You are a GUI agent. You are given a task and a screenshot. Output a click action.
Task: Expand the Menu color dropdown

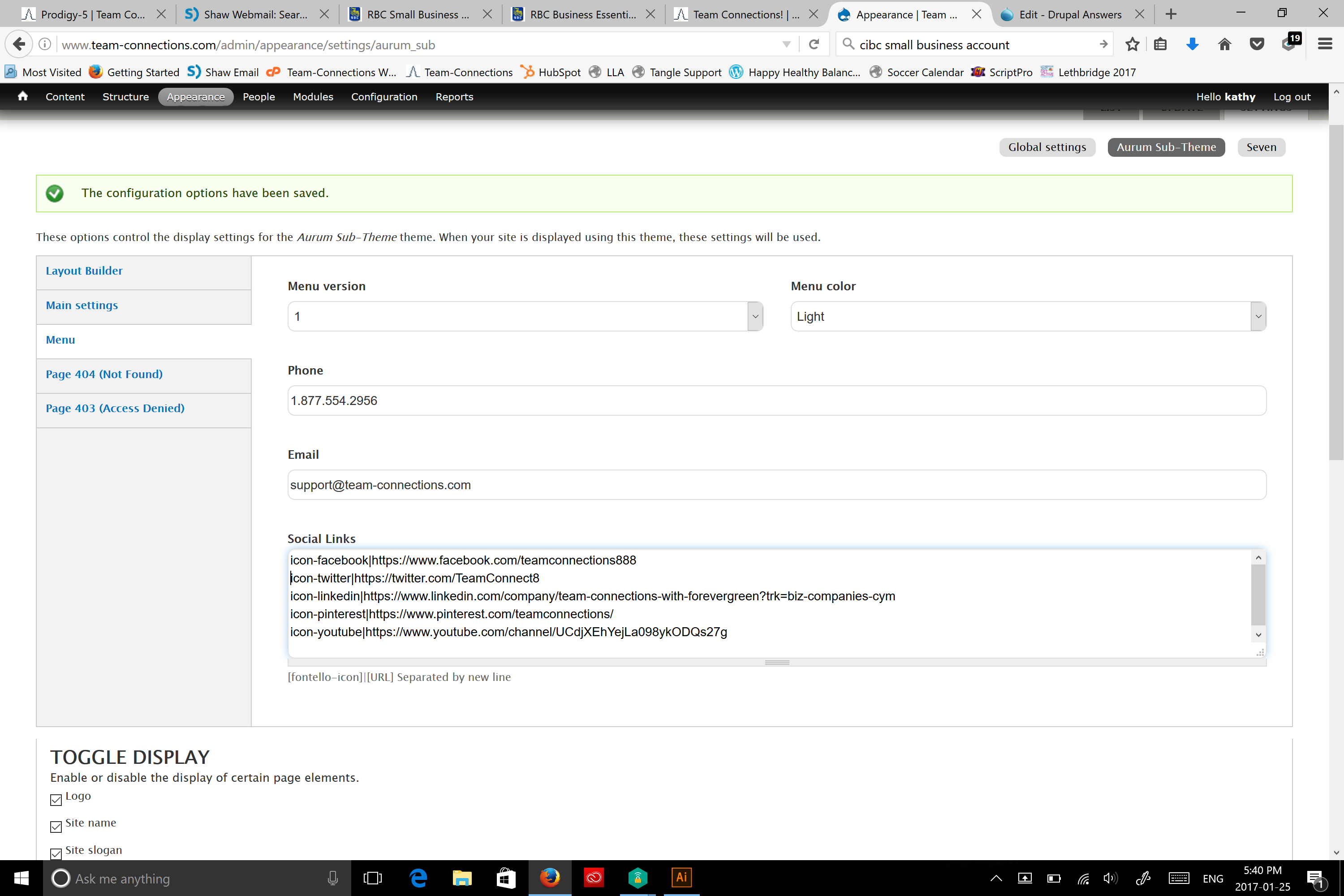click(1258, 317)
